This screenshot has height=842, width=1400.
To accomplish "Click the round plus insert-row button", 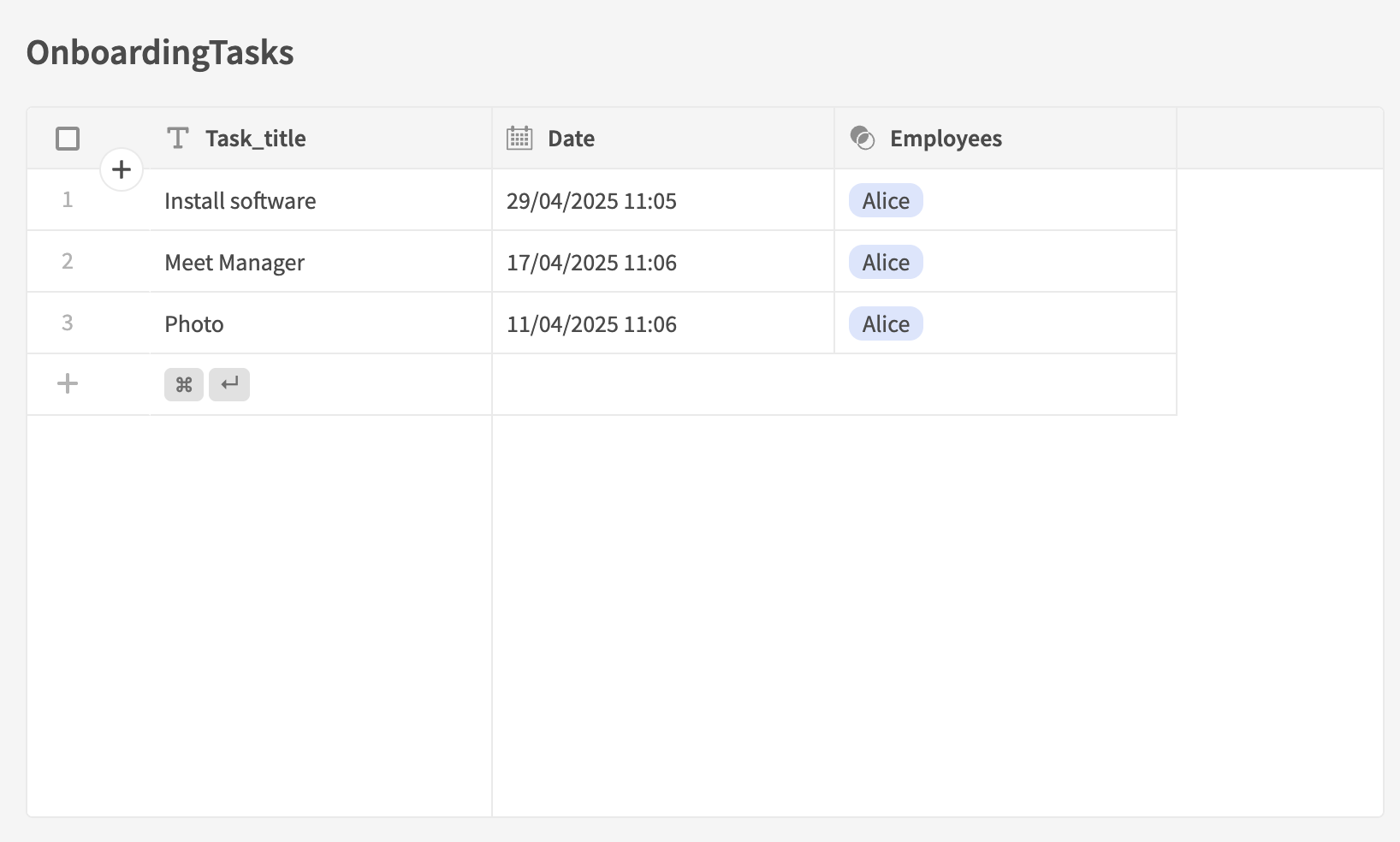I will tap(122, 169).
